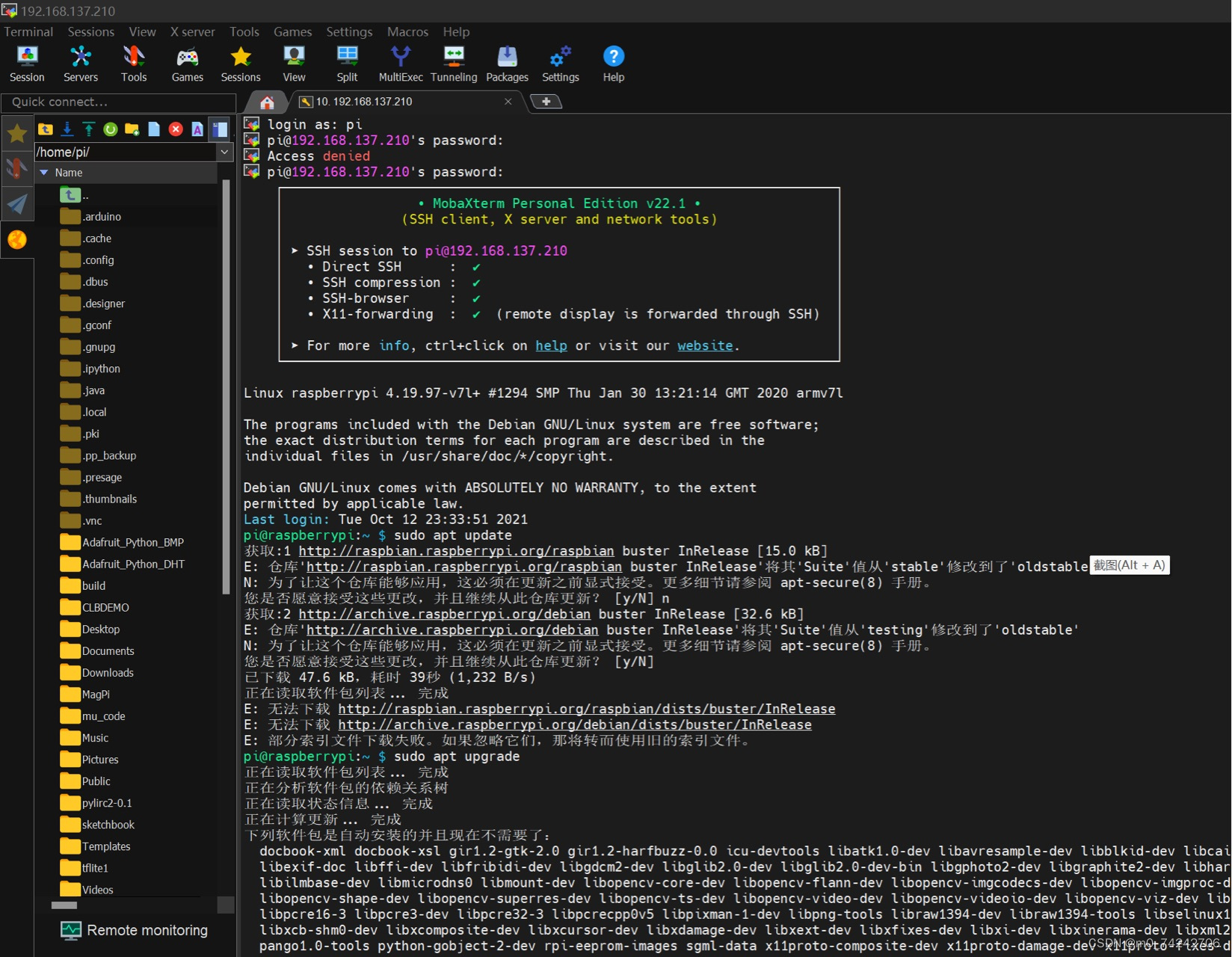Expand the /home/pi/ path dropdown
The image size is (1232, 957).
224,152
